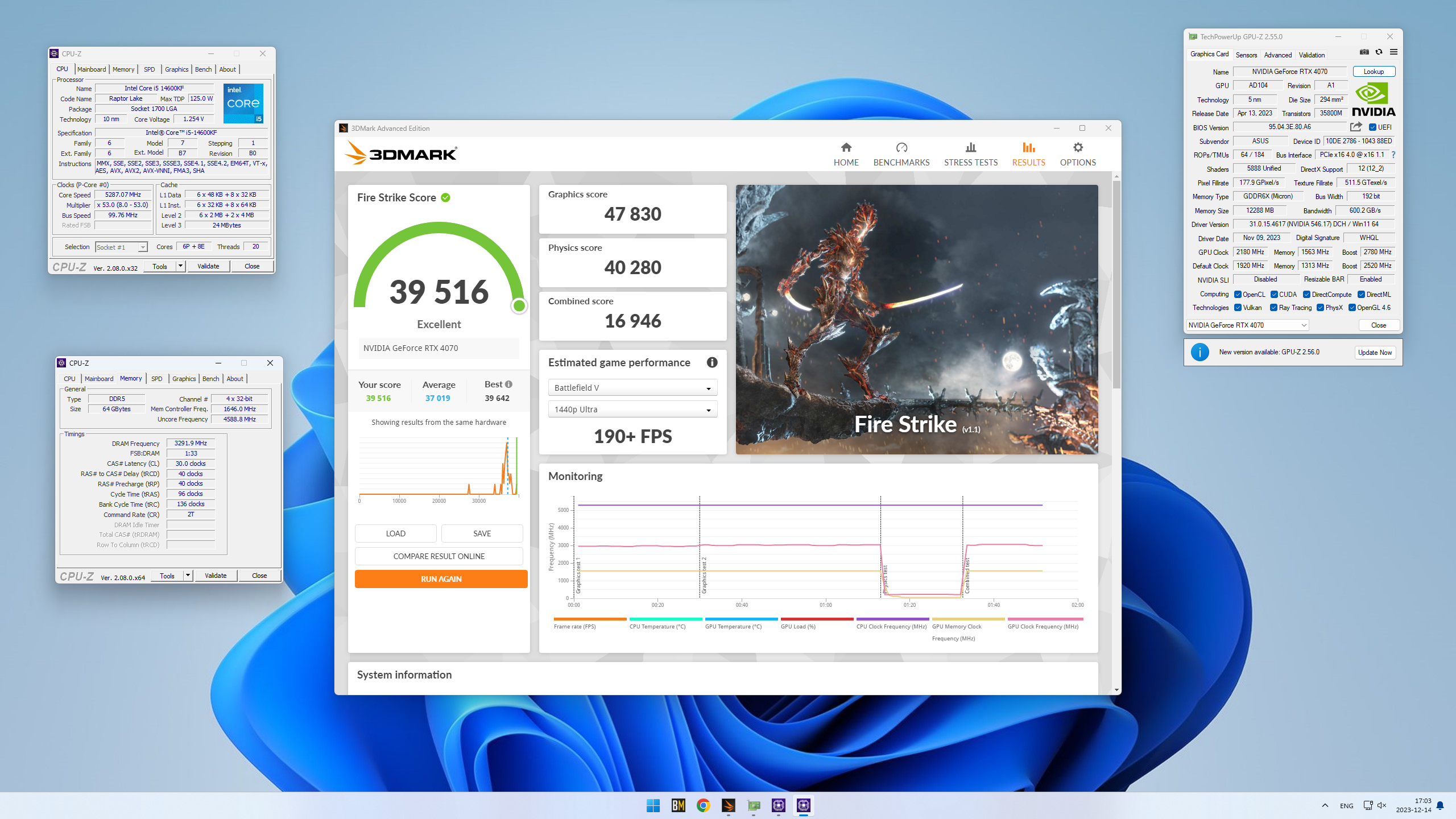Switch to 3DMark via taskbar icon
The width and height of the screenshot is (1456, 819).
(x=728, y=805)
